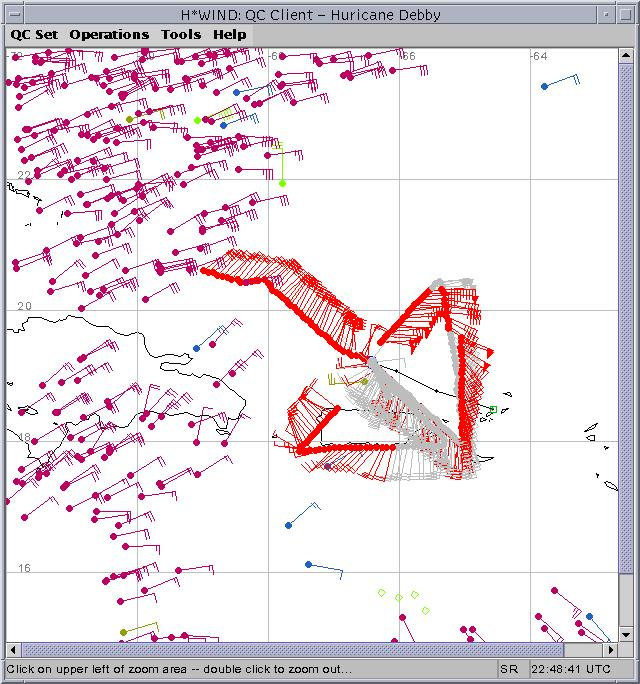Viewport: 640px width, 684px height.
Task: Select the blue wind barb just above latitude 16
Action: click(308, 565)
